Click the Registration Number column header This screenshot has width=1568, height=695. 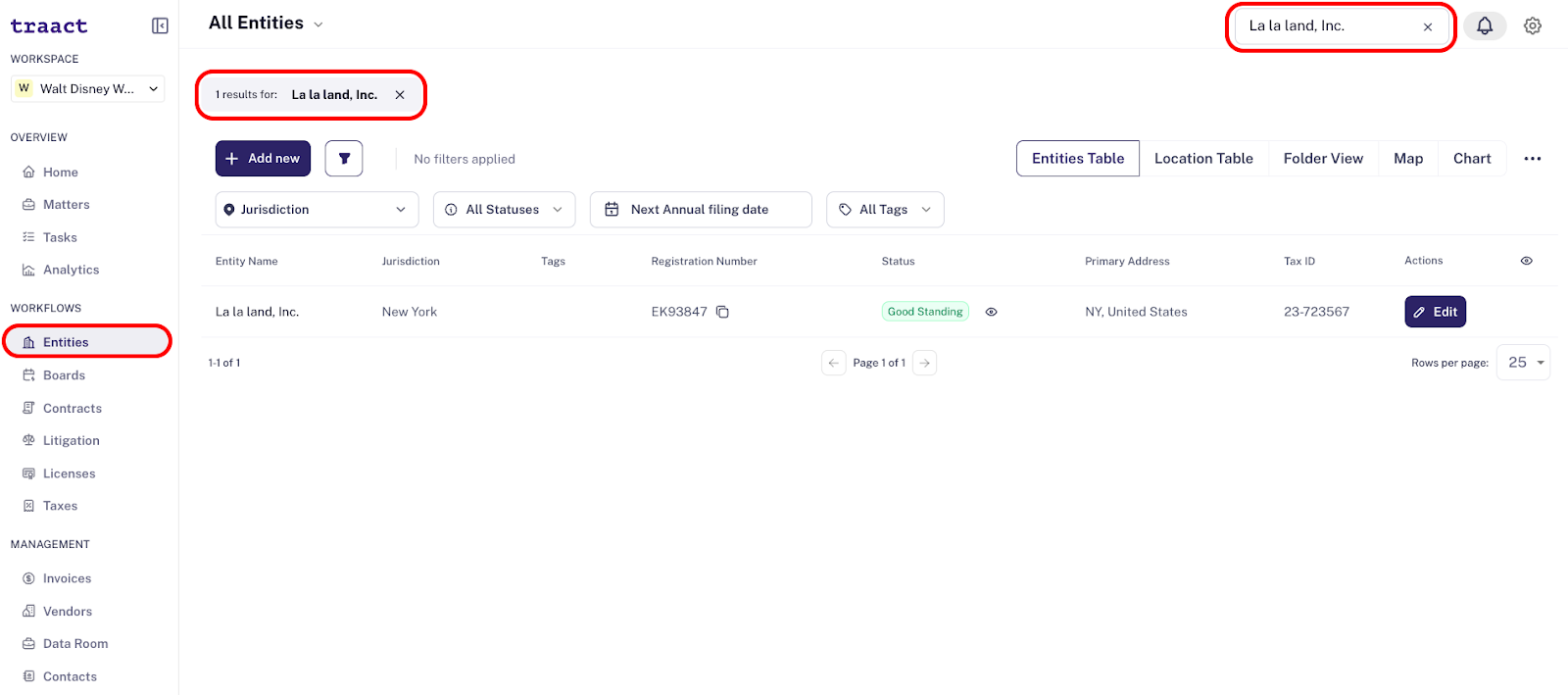[x=704, y=262]
